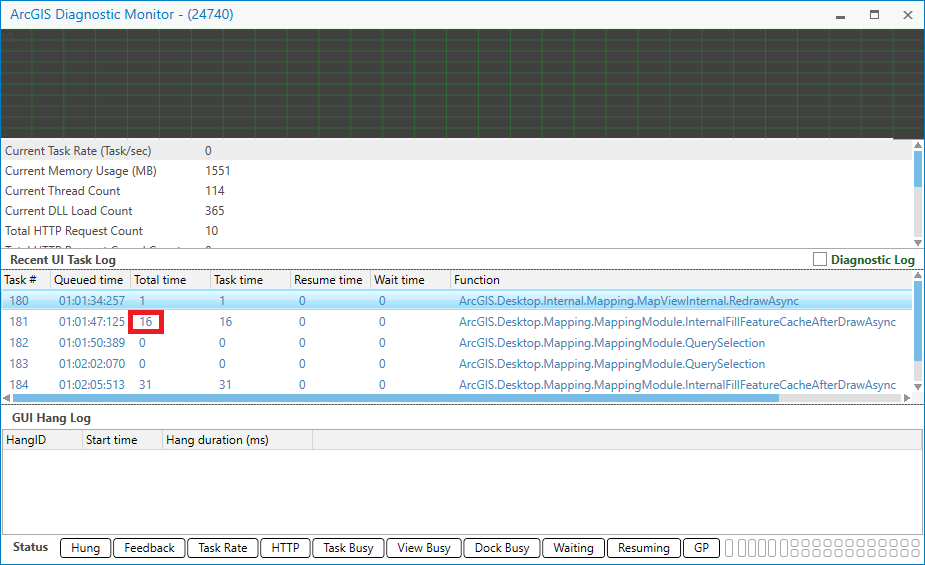Click the Current DLL Load Count label
Viewport: 925px width, 565px height.
[68, 211]
